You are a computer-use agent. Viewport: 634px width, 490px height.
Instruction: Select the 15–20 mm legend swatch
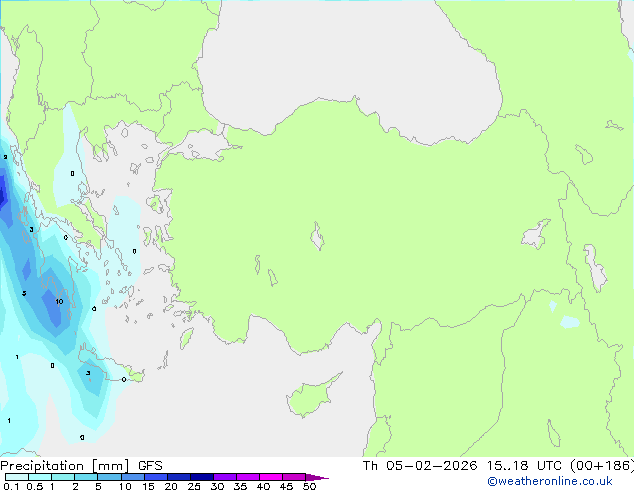point(156,477)
